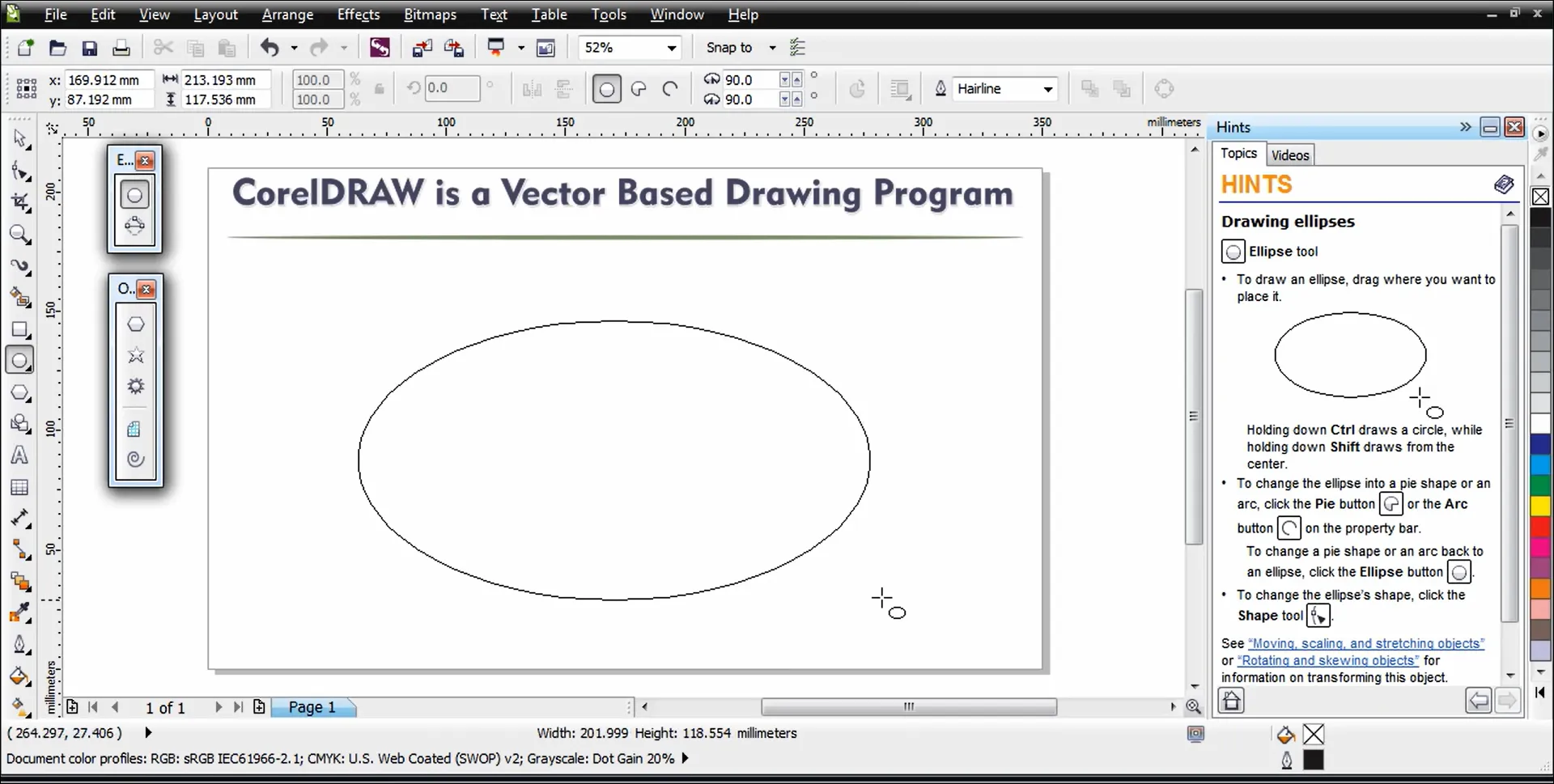Select the Crop tool in toolbox
The height and width of the screenshot is (784, 1554).
[x=19, y=203]
